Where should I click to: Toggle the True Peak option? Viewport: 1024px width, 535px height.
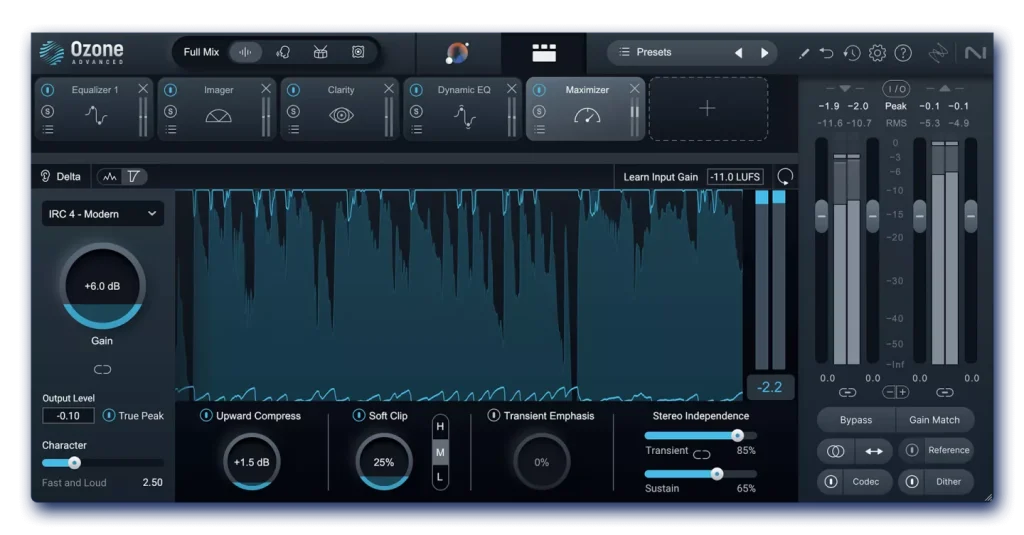108,416
